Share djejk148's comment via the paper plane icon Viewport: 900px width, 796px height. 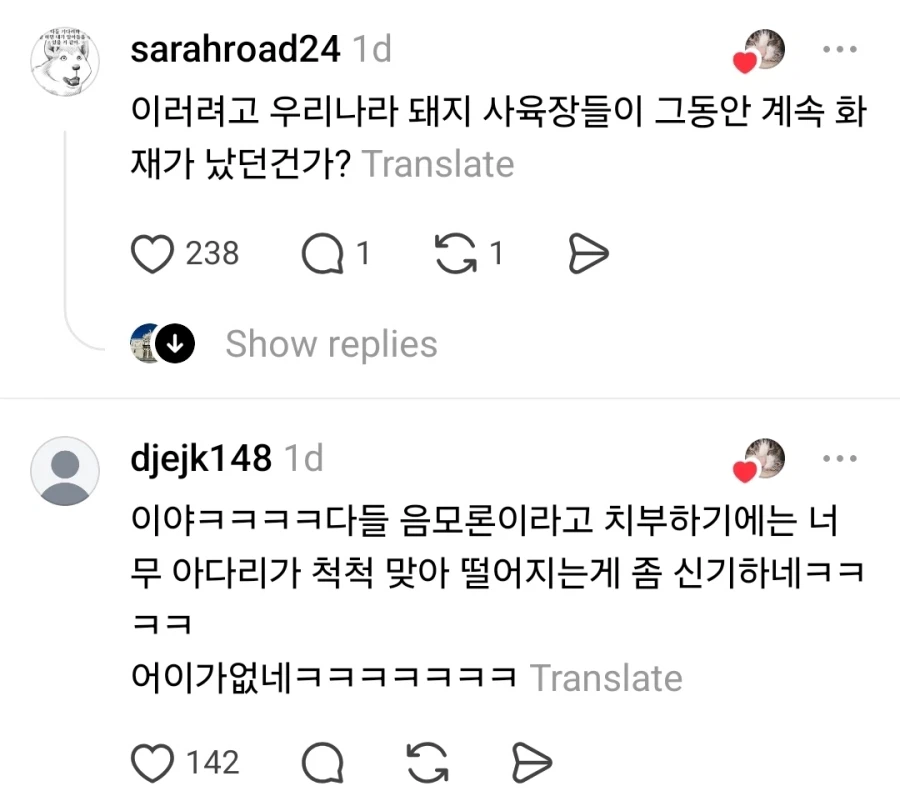coord(532,763)
